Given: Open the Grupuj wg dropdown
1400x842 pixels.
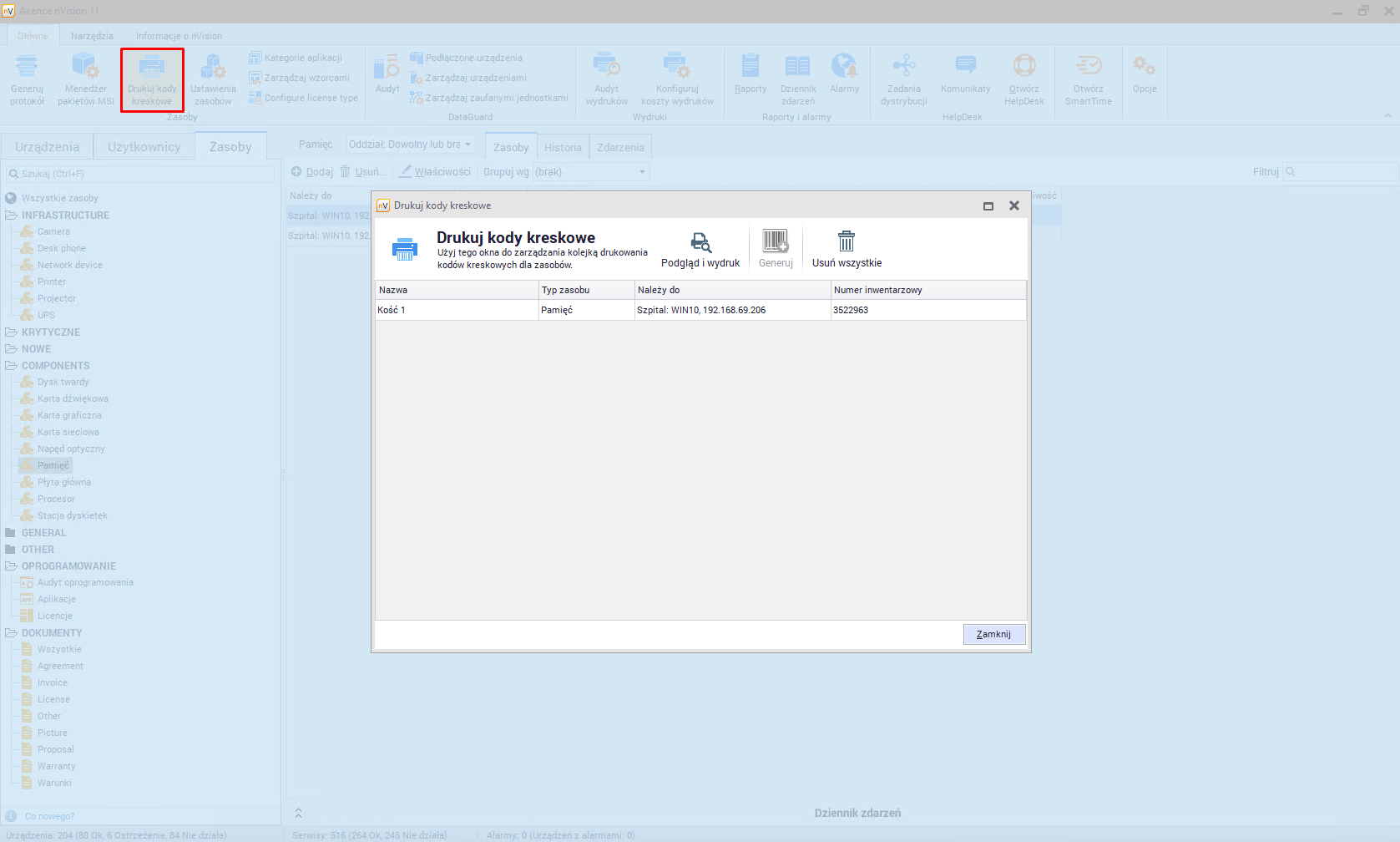Looking at the screenshot, I should click(591, 172).
